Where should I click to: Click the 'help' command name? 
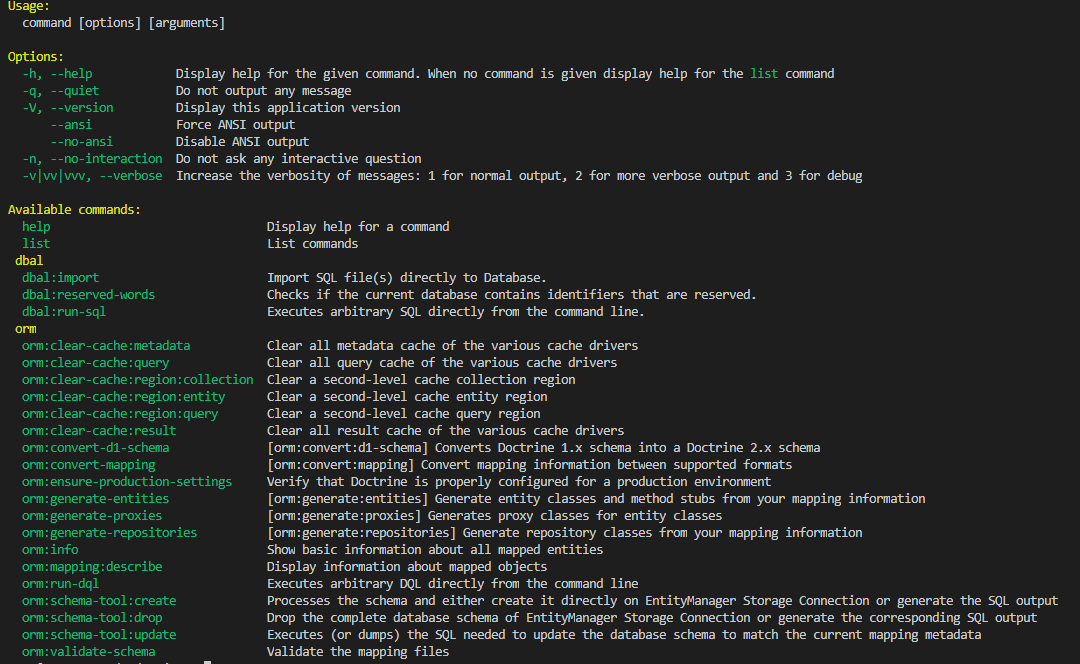(x=36, y=227)
